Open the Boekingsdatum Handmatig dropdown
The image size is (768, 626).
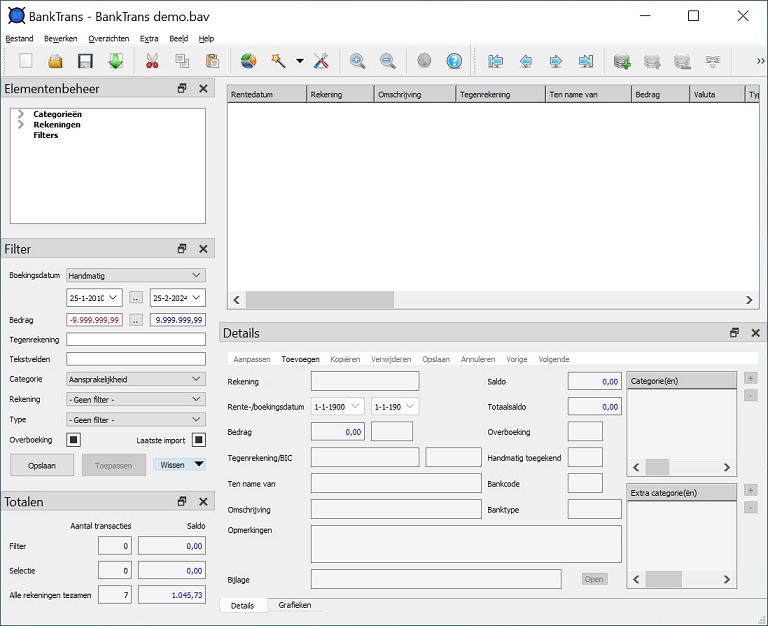(135, 275)
